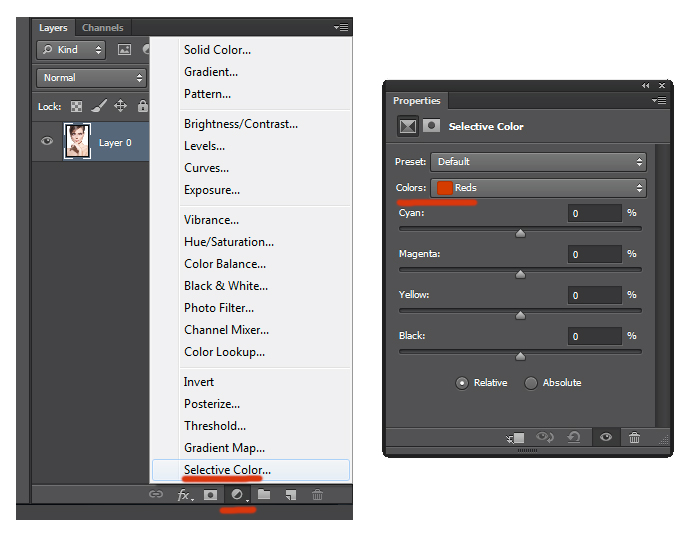This screenshot has height=538, width=694.
Task: Select the Relative radio button
Action: coord(462,383)
